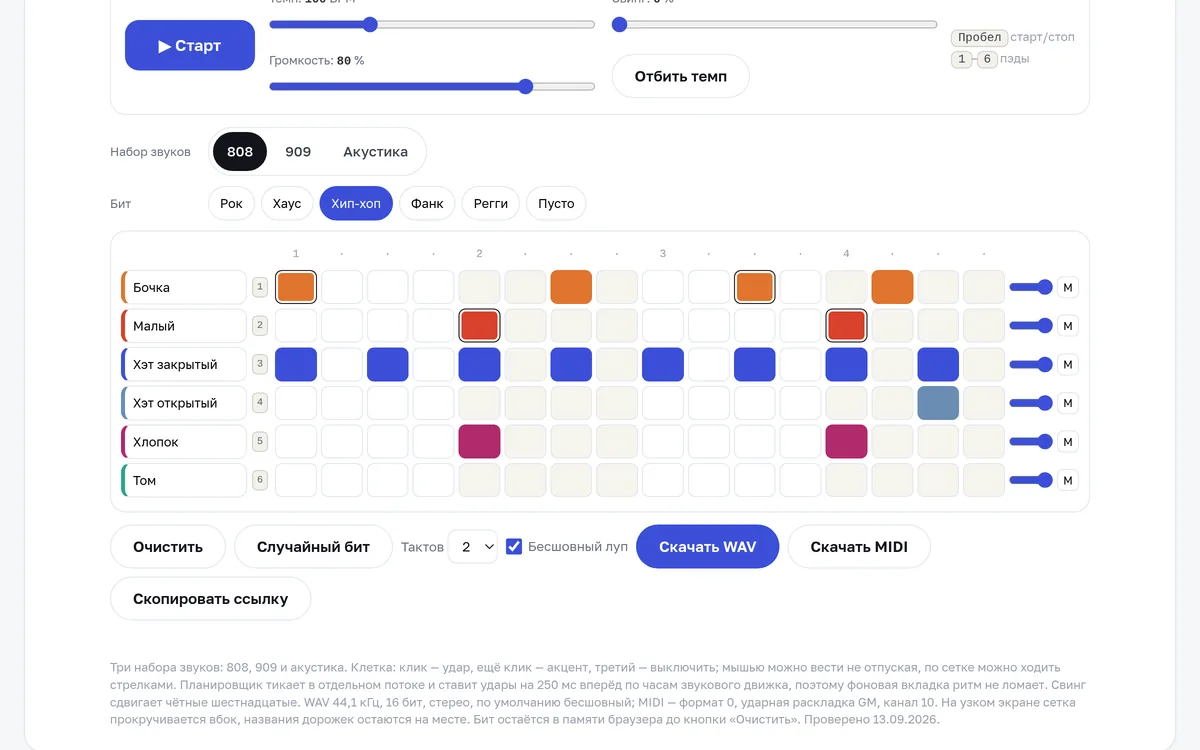Adjust the Хлопок track volume slider
Image resolution: width=1200 pixels, height=750 pixels.
[1031, 442]
